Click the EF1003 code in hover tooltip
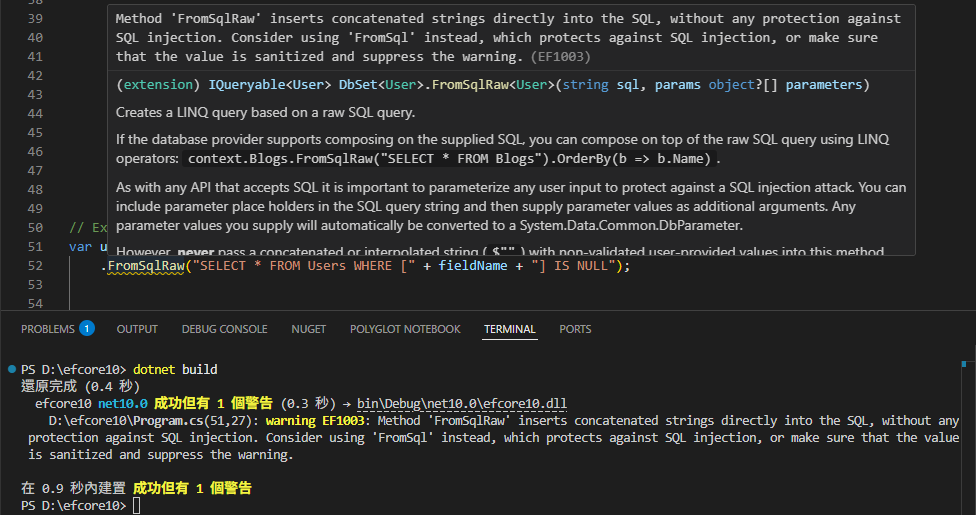The width and height of the screenshot is (976, 515). click(x=561, y=57)
